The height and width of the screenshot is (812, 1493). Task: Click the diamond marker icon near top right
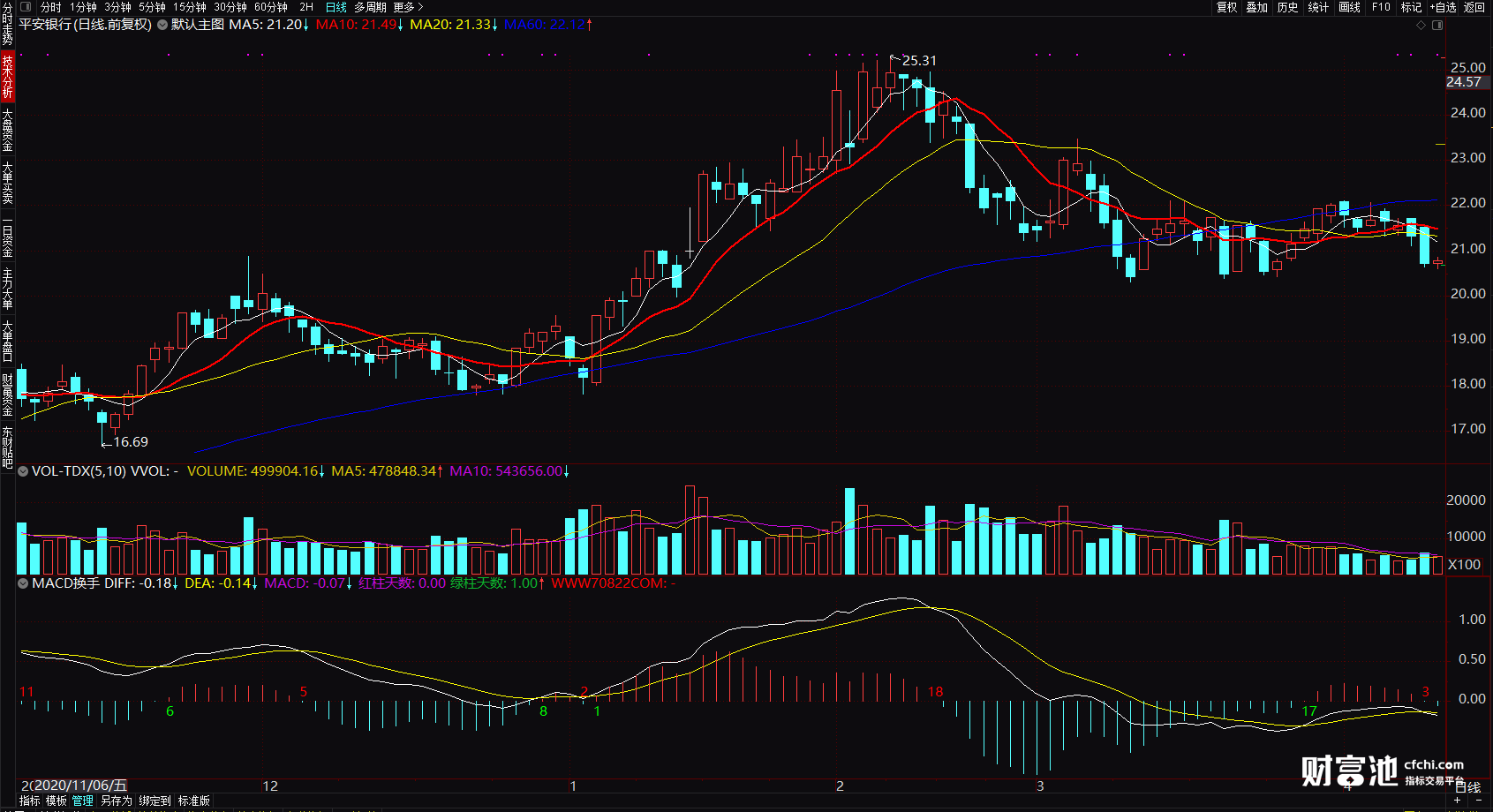[x=1421, y=25]
